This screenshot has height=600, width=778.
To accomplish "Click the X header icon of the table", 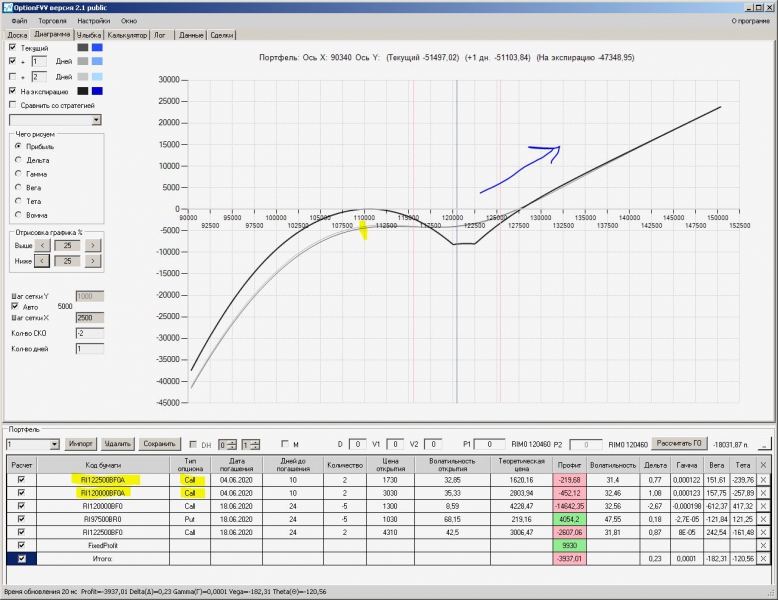I will click(763, 465).
